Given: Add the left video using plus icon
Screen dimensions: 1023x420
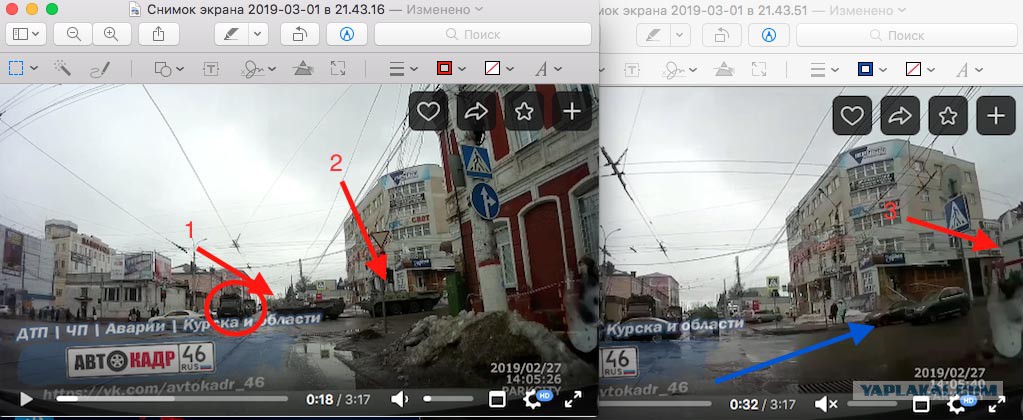Looking at the screenshot, I should point(572,112).
